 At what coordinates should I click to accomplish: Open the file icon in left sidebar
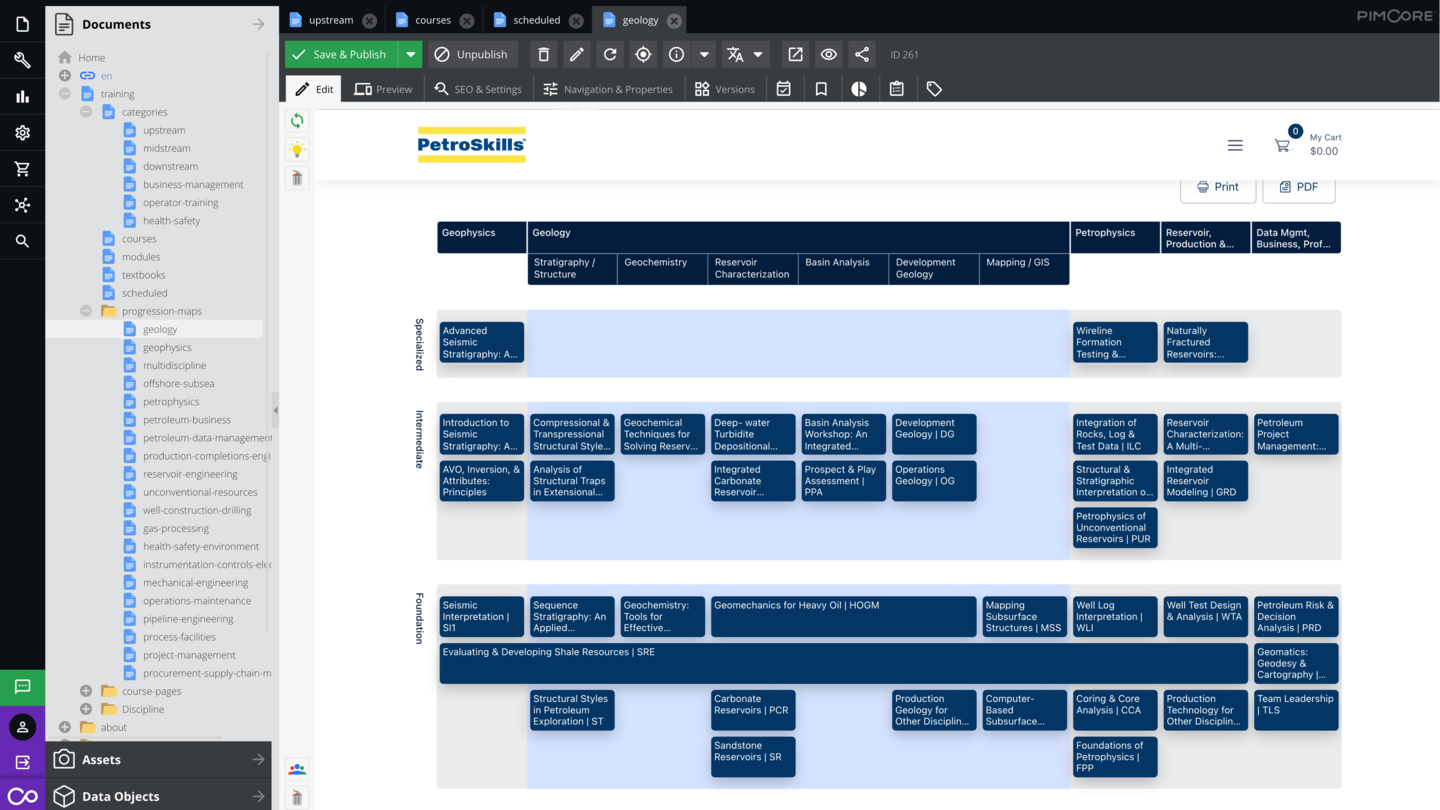(x=22, y=24)
